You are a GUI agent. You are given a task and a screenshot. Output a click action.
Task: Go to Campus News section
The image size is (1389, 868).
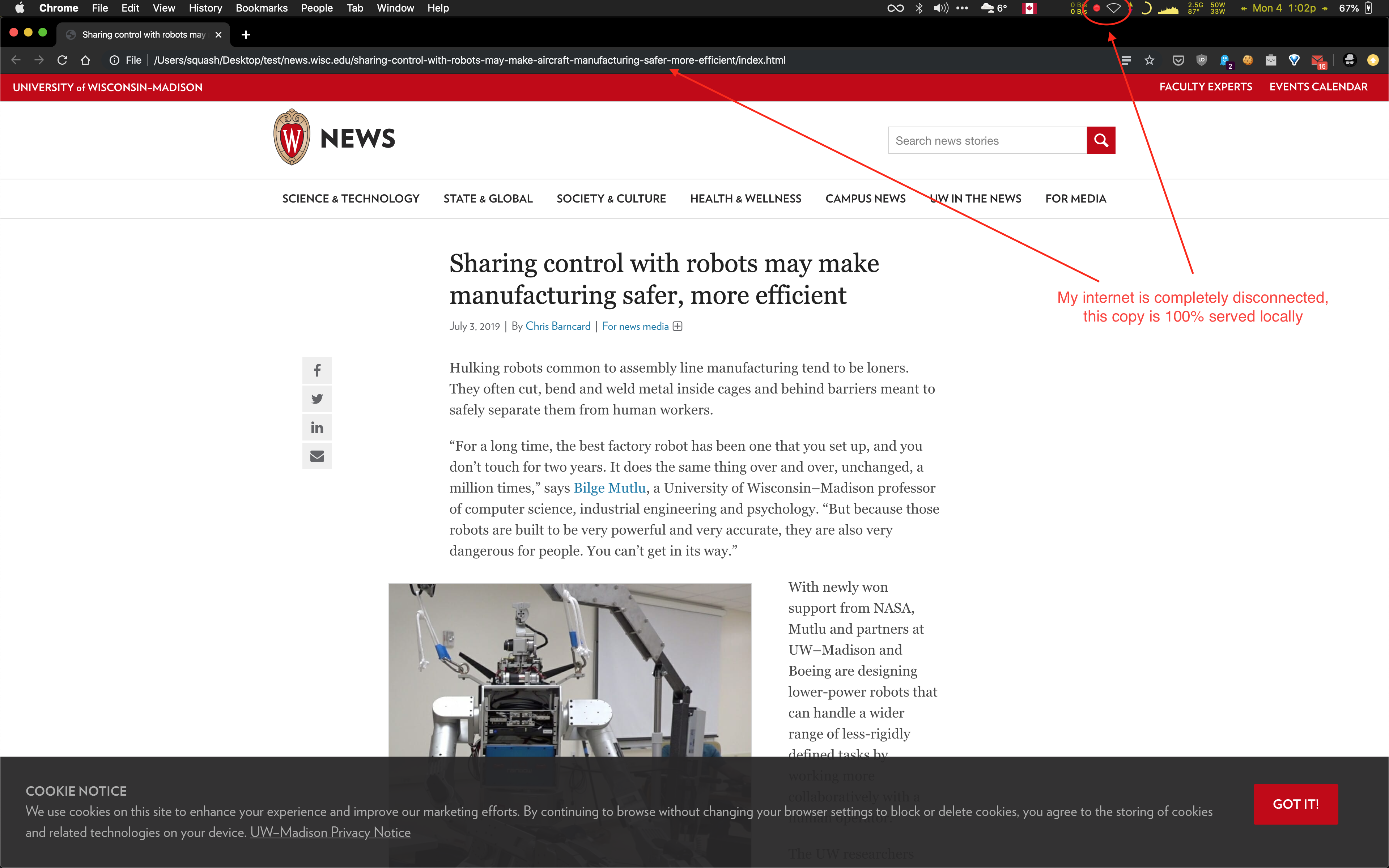(866, 199)
